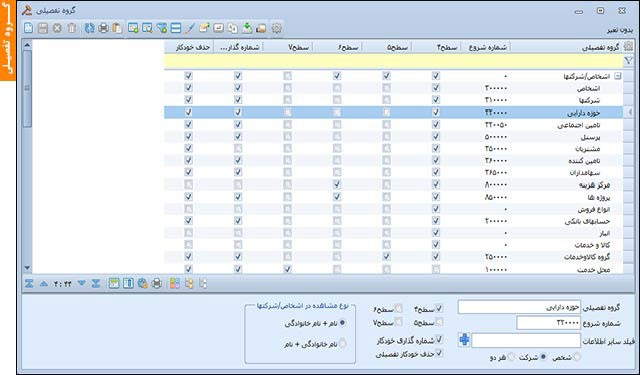
Task: Toggle سطح۶ checkbox in مرکز هزینه row
Action: point(337,185)
